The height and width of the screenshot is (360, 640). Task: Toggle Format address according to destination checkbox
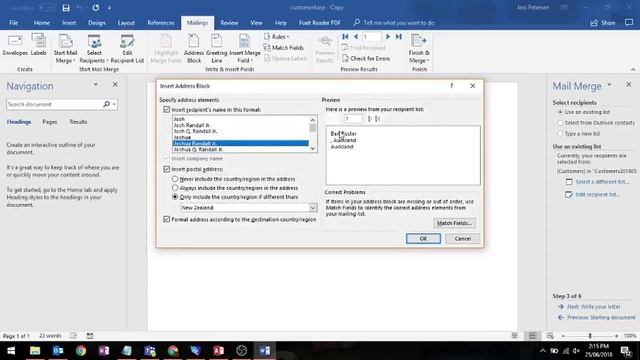point(167,219)
